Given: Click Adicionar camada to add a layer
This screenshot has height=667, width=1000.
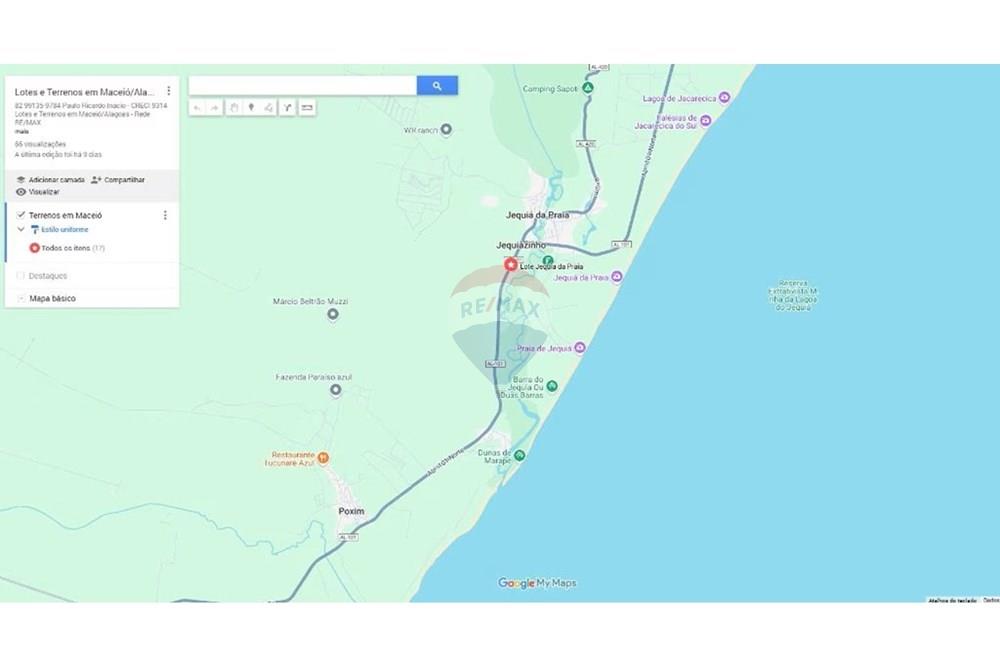Looking at the screenshot, I should [55, 179].
